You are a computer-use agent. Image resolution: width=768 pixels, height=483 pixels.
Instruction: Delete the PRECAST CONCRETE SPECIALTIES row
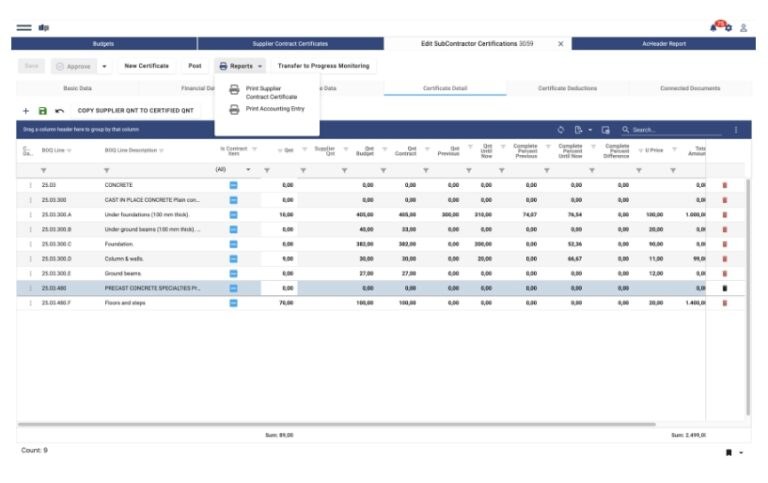[x=725, y=288]
